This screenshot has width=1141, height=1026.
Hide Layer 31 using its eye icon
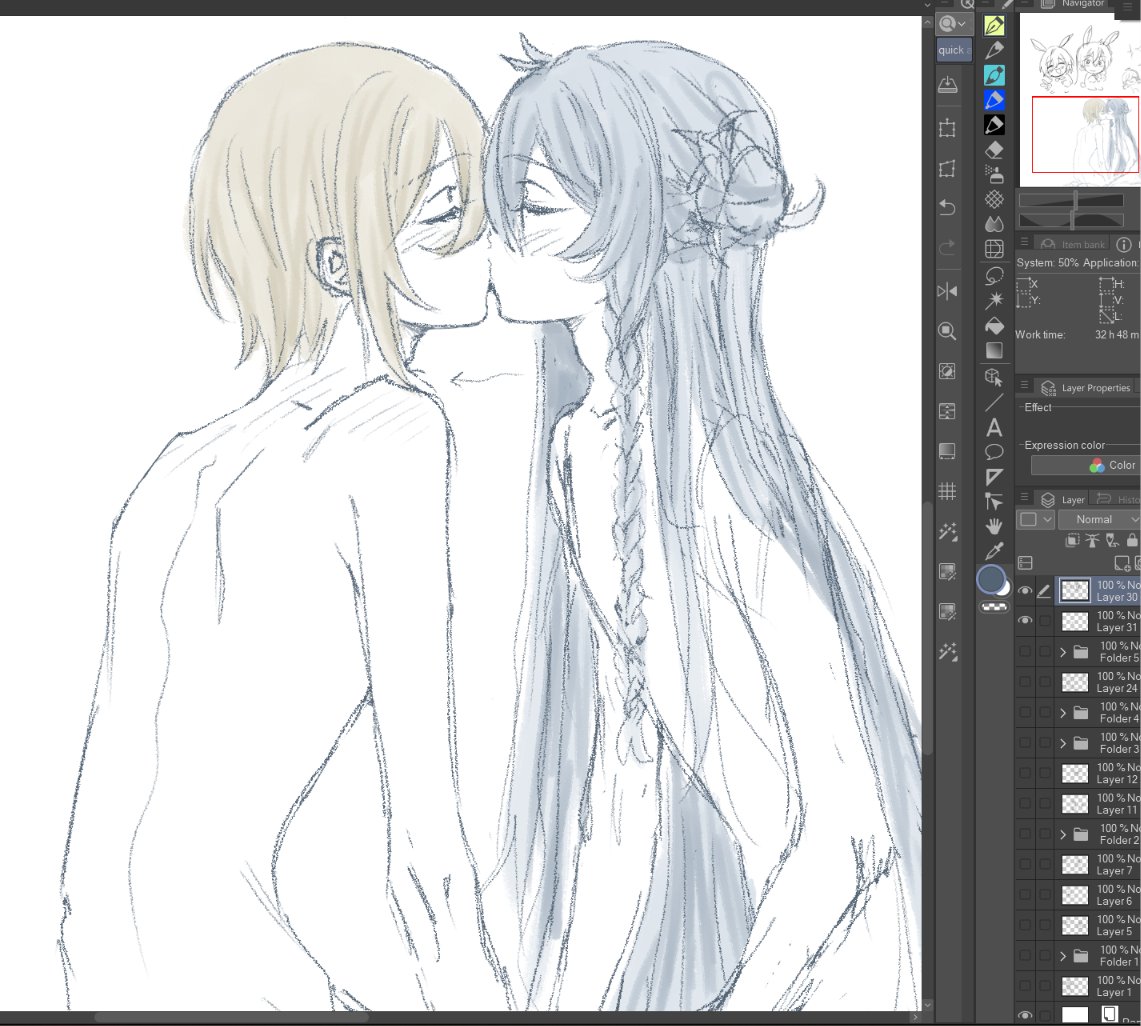(1025, 621)
